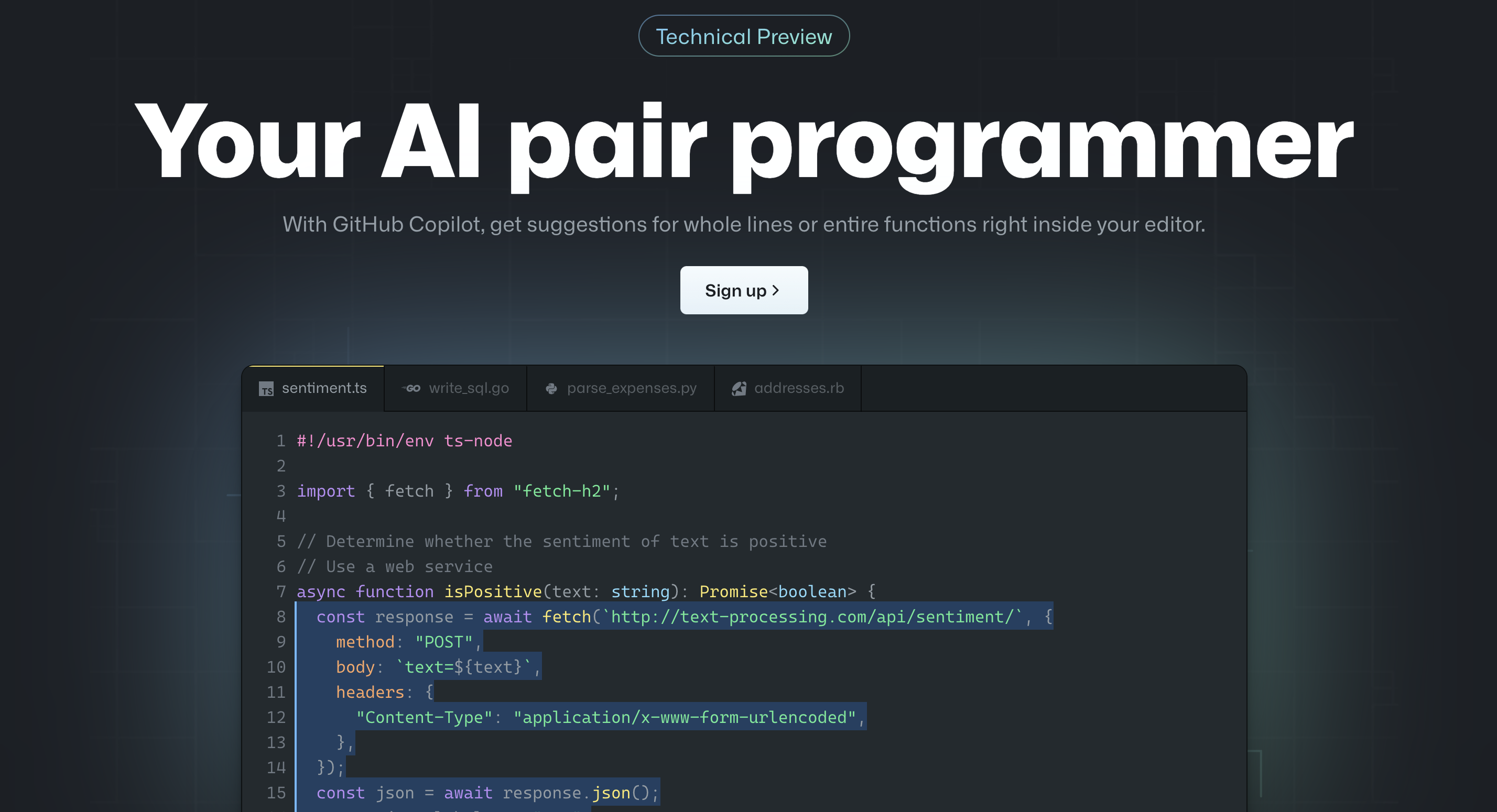Screen dimensions: 1497x812
Task: Click the Ruby icon on addresses.rb tab
Action: coord(739,388)
